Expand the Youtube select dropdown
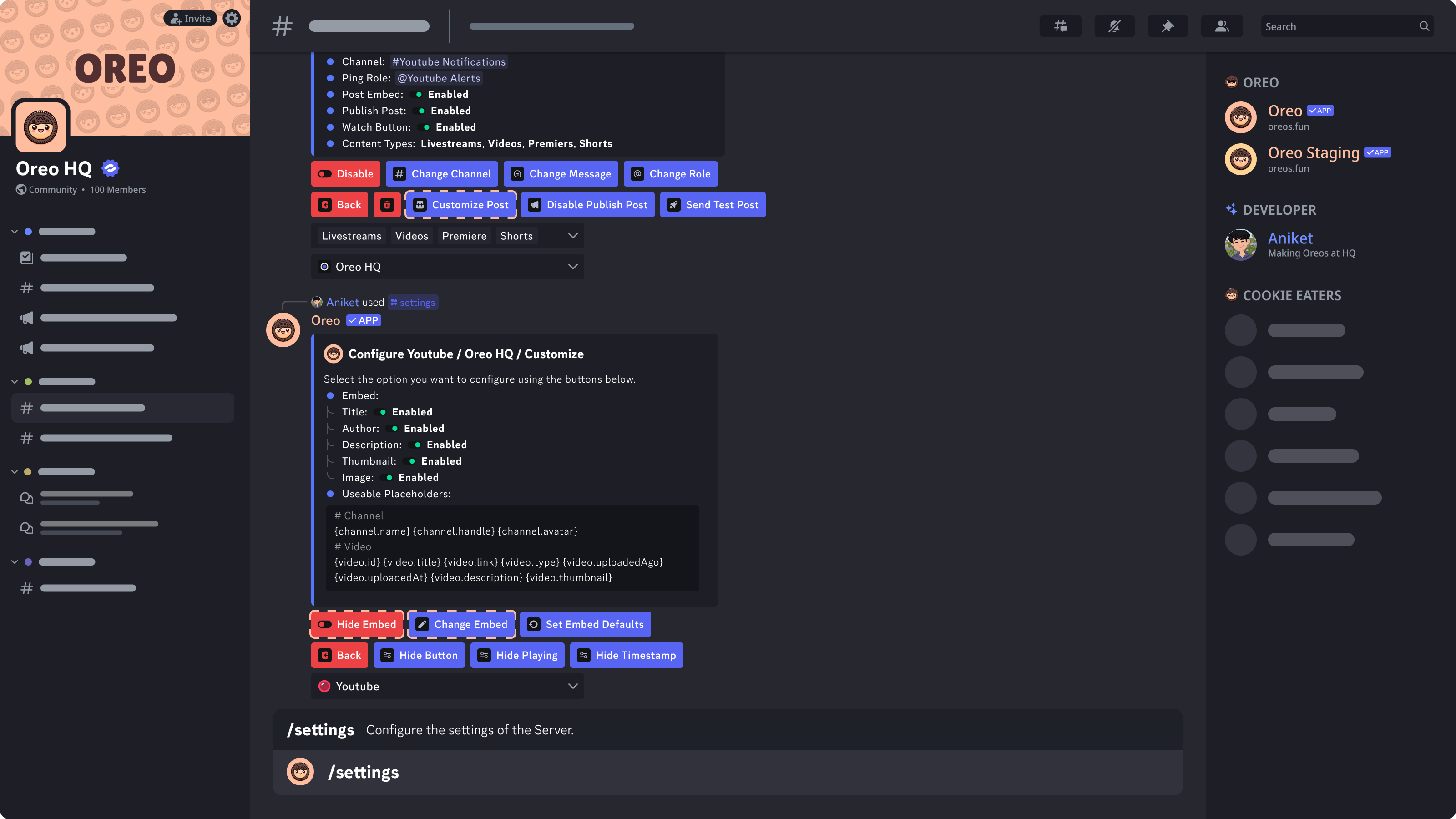Viewport: 1456px width, 819px height. (x=448, y=686)
